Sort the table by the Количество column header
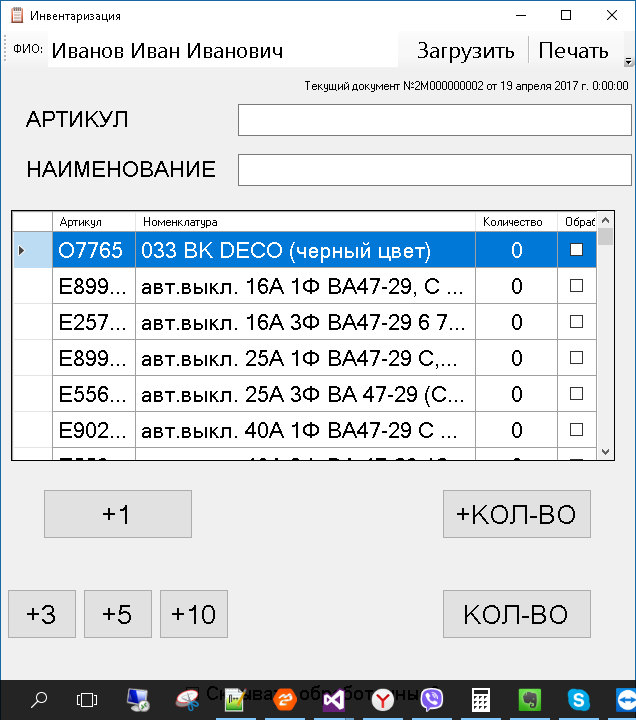 point(515,222)
